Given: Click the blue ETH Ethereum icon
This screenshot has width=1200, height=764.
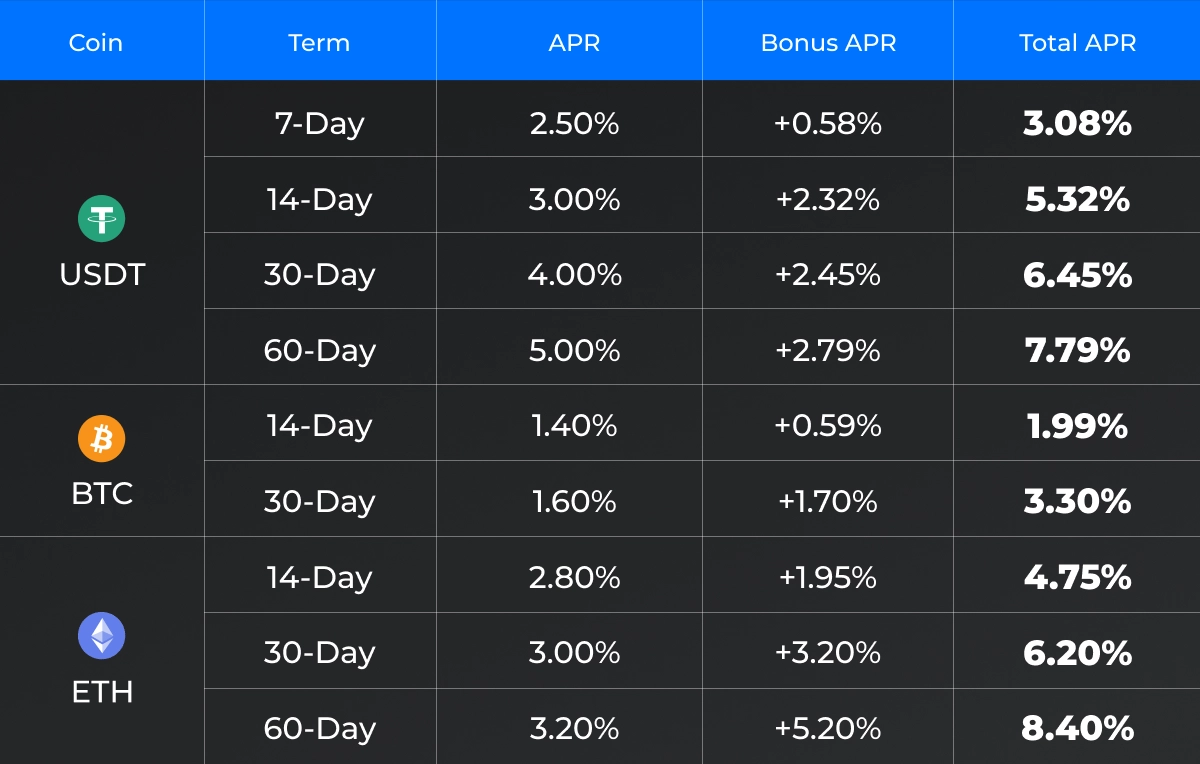Looking at the screenshot, I should pyautogui.click(x=102, y=636).
